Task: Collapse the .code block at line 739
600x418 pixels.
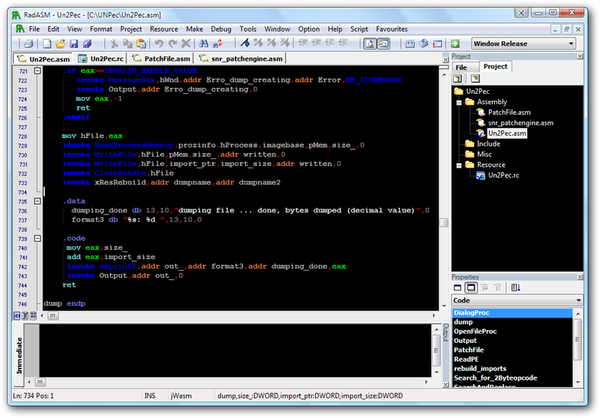Action: pos(38,238)
